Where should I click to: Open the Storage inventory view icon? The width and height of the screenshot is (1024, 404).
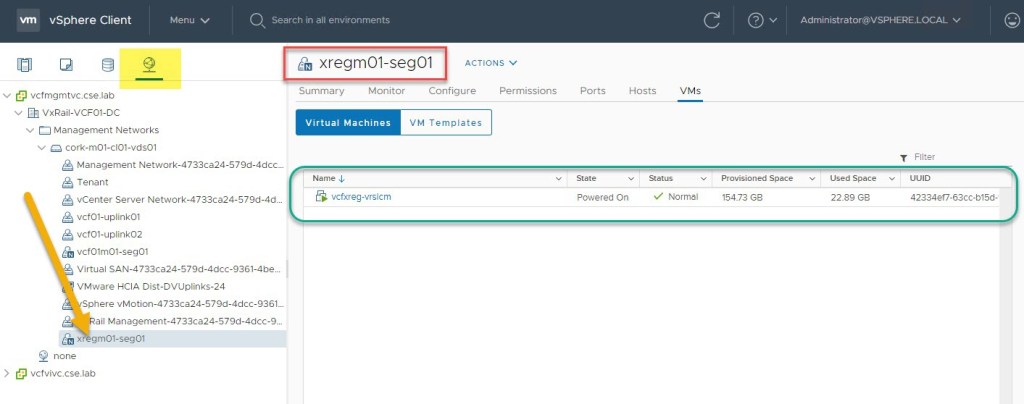[107, 66]
